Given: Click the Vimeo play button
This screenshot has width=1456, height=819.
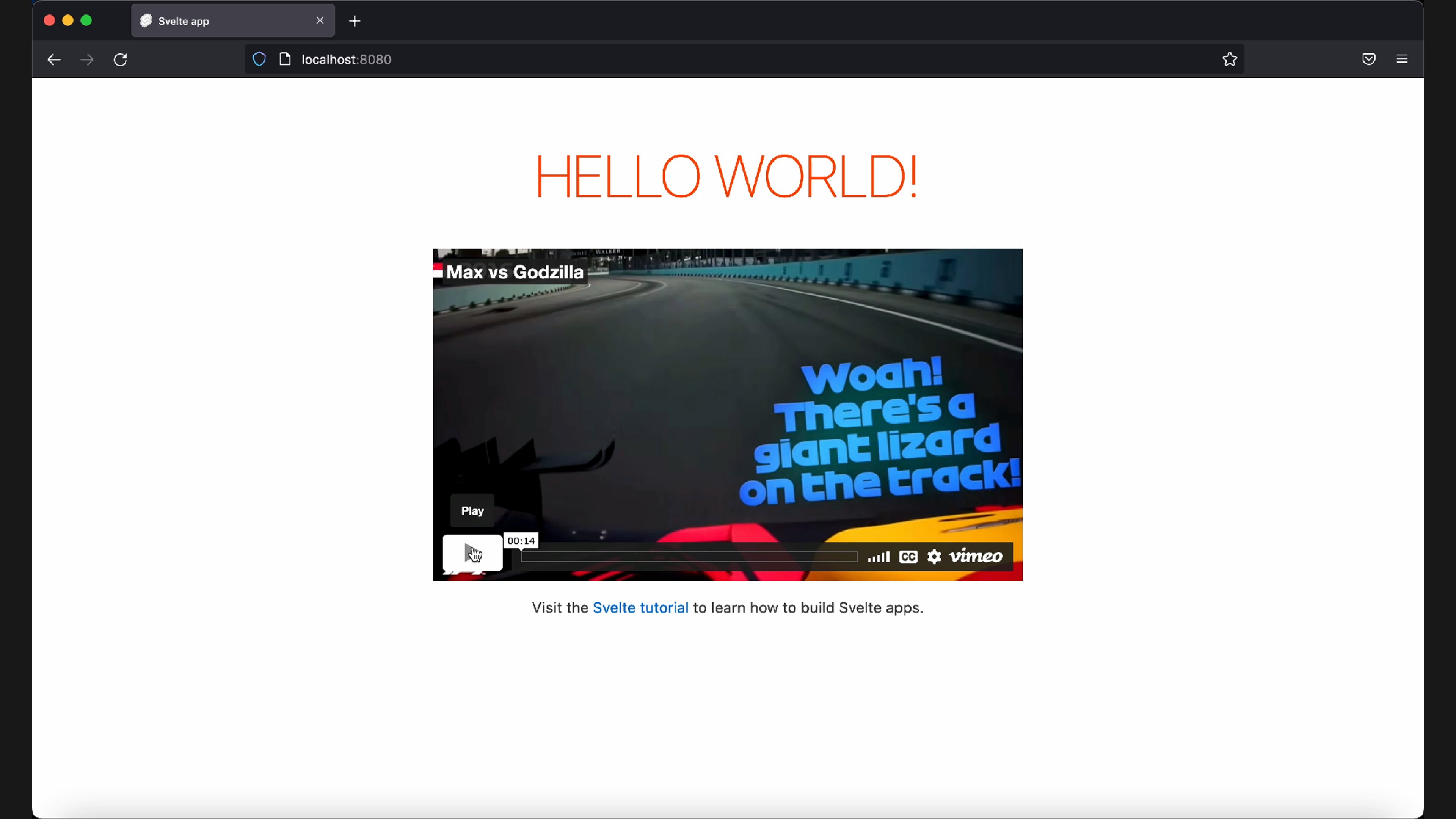Looking at the screenshot, I should tap(472, 552).
